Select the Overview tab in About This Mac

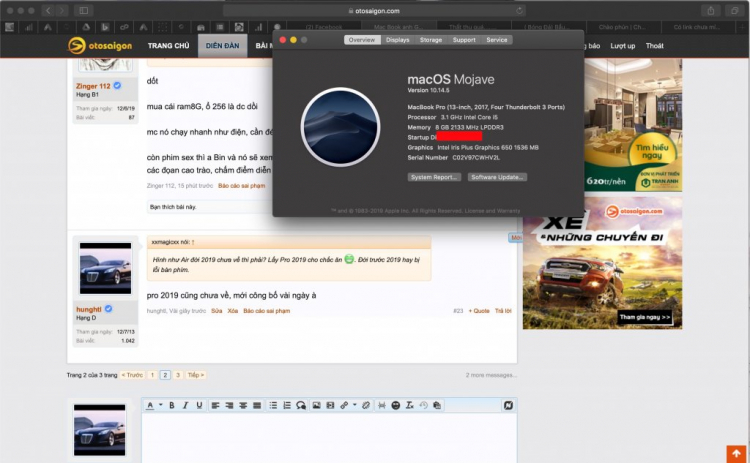362,40
